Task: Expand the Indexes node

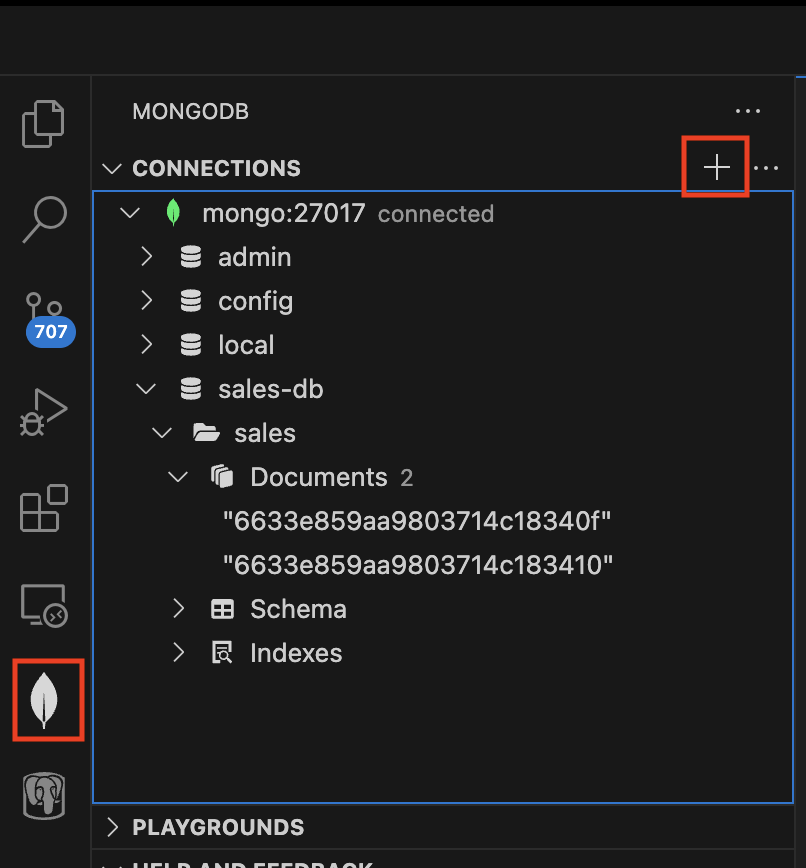Action: click(x=178, y=653)
